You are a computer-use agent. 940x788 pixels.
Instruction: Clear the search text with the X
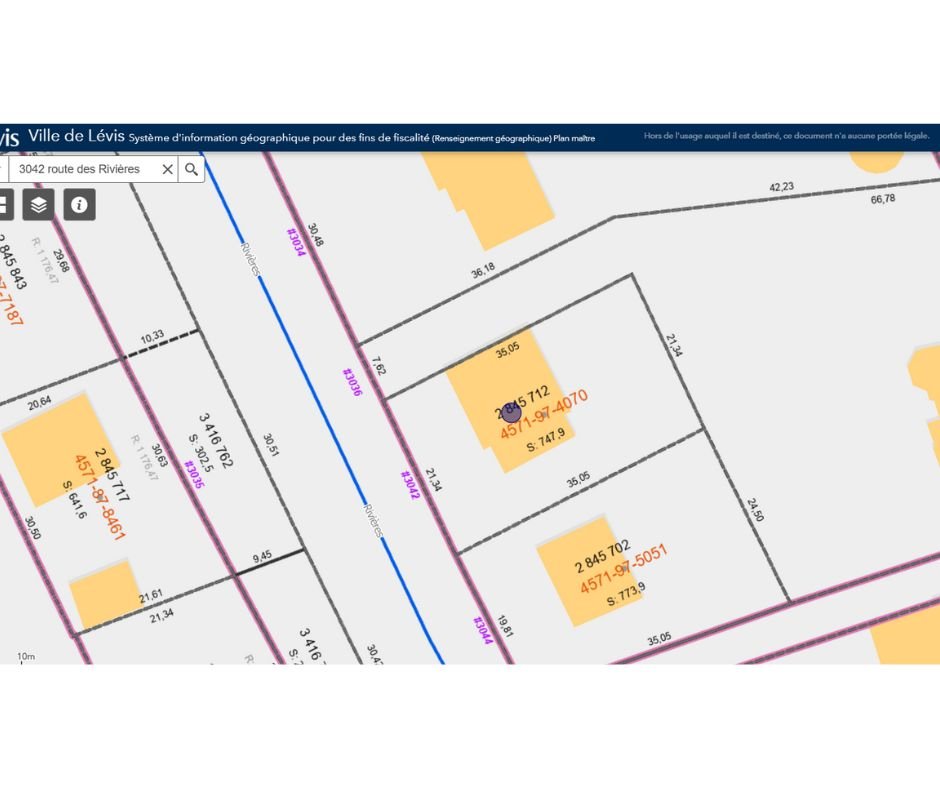tap(167, 169)
